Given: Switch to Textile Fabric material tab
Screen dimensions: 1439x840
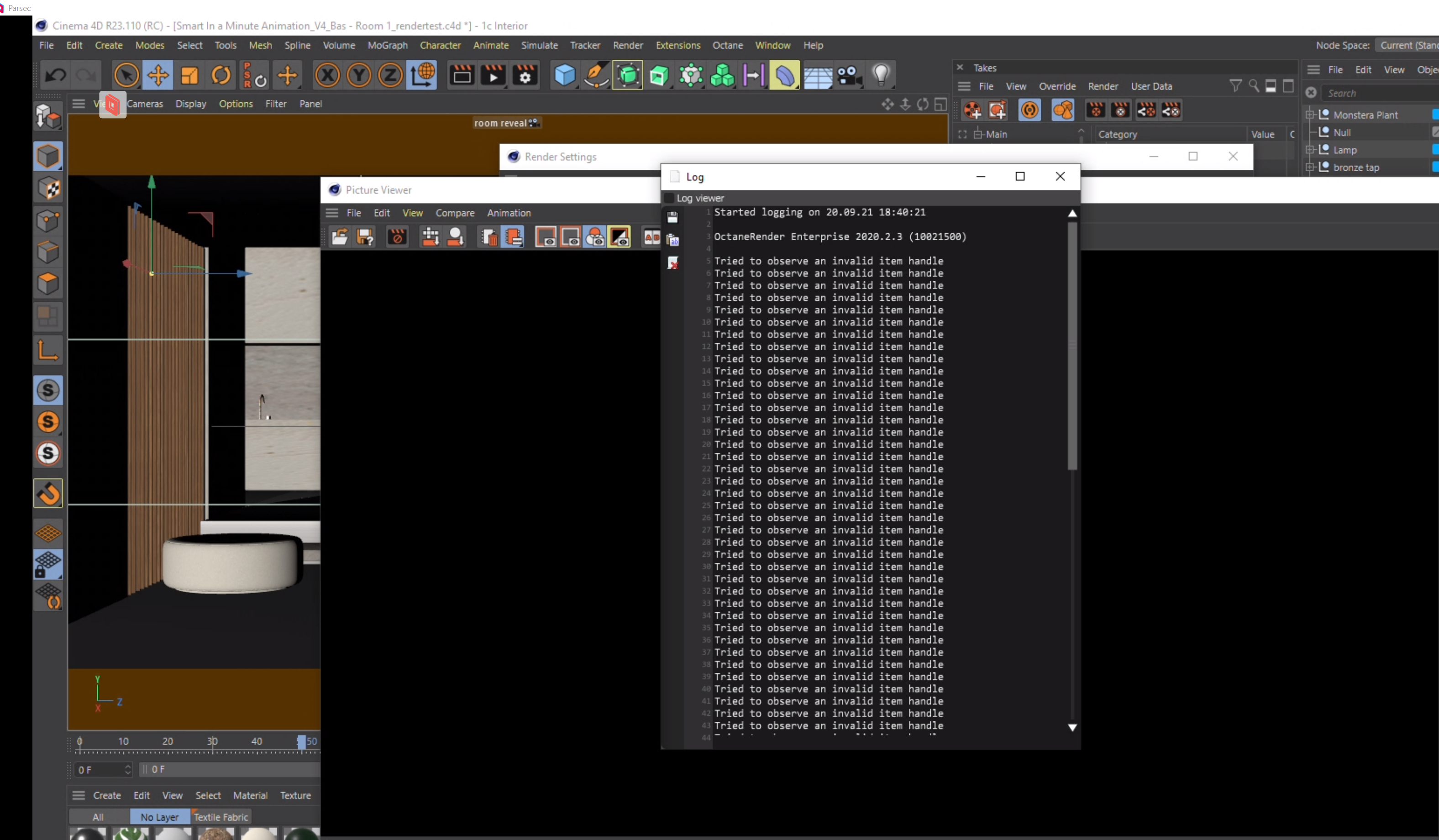Looking at the screenshot, I should [221, 817].
